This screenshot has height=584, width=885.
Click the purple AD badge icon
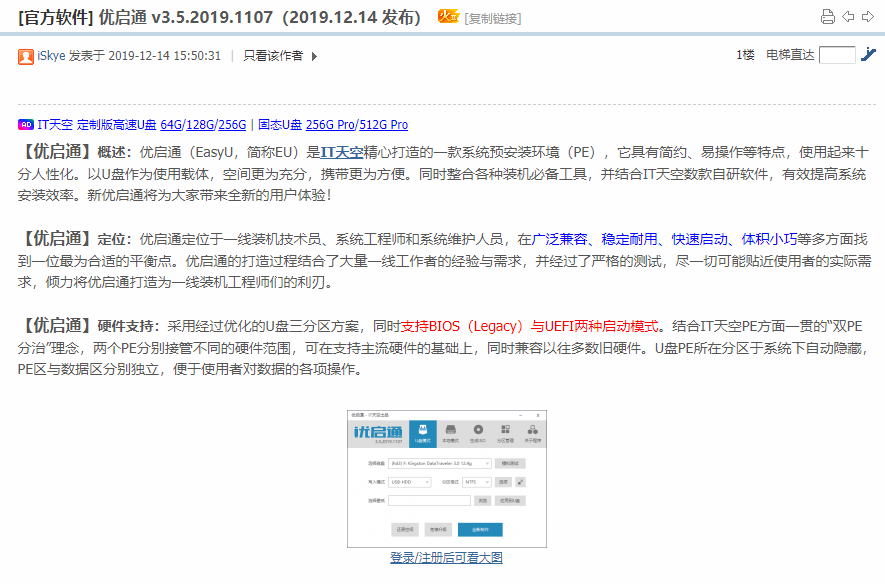click(x=25, y=125)
